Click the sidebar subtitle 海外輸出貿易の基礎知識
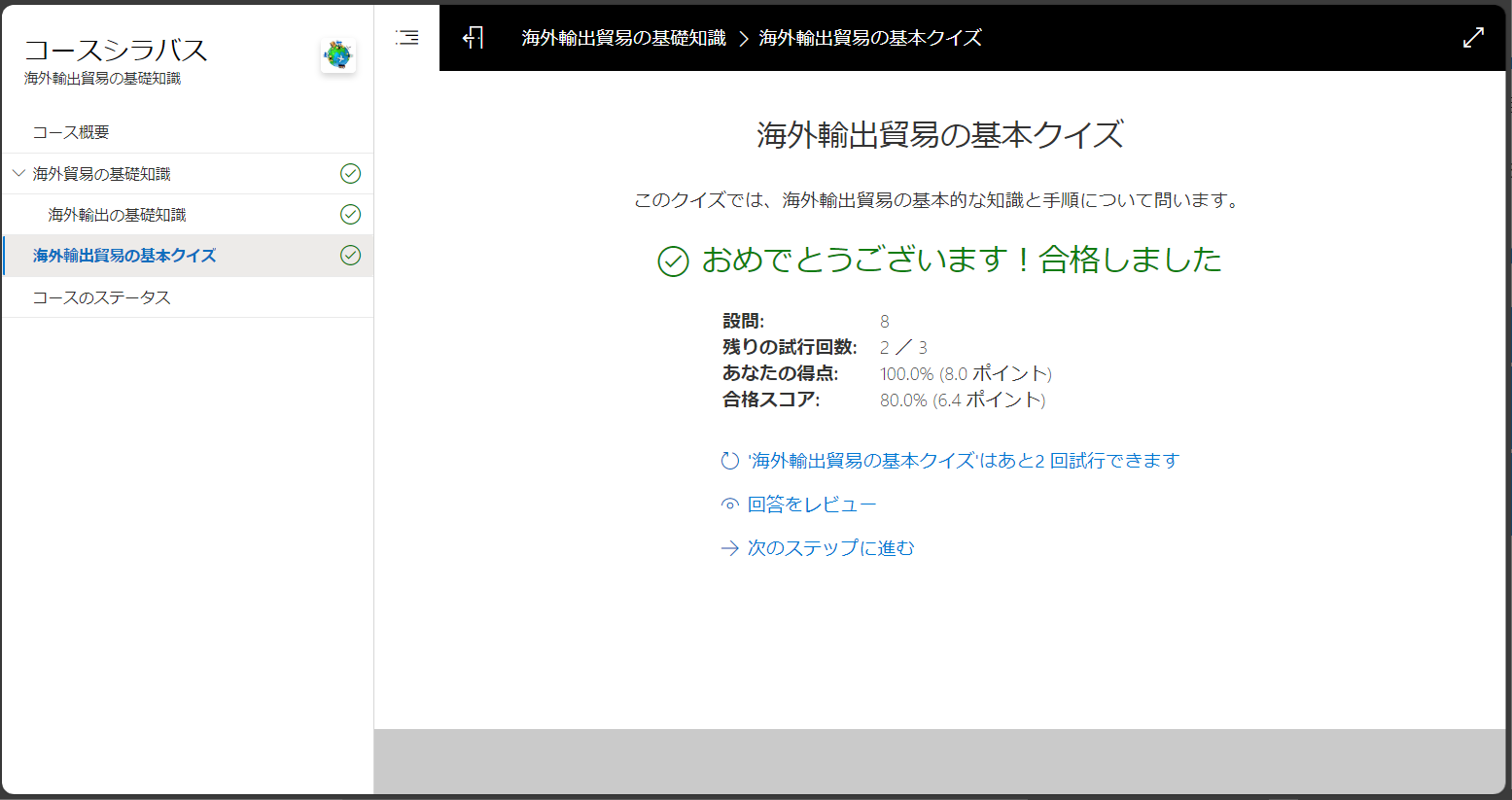1512x800 pixels. coord(102,79)
